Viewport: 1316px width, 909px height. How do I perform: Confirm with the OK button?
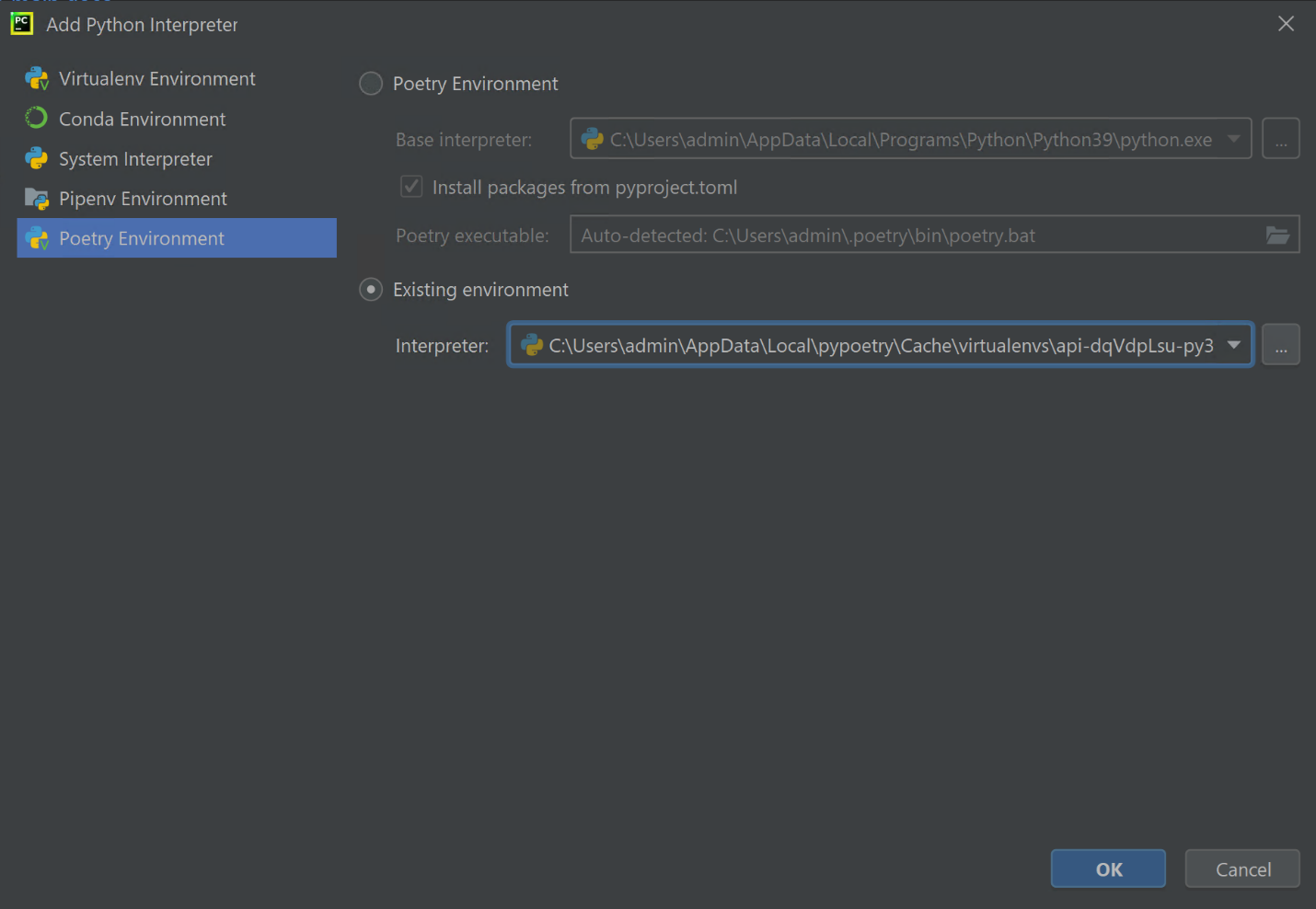click(x=1108, y=869)
